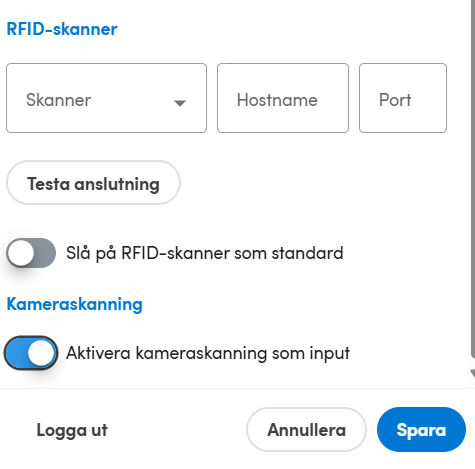Log out with Logga ut
This screenshot has height=469, width=475.
point(72,430)
